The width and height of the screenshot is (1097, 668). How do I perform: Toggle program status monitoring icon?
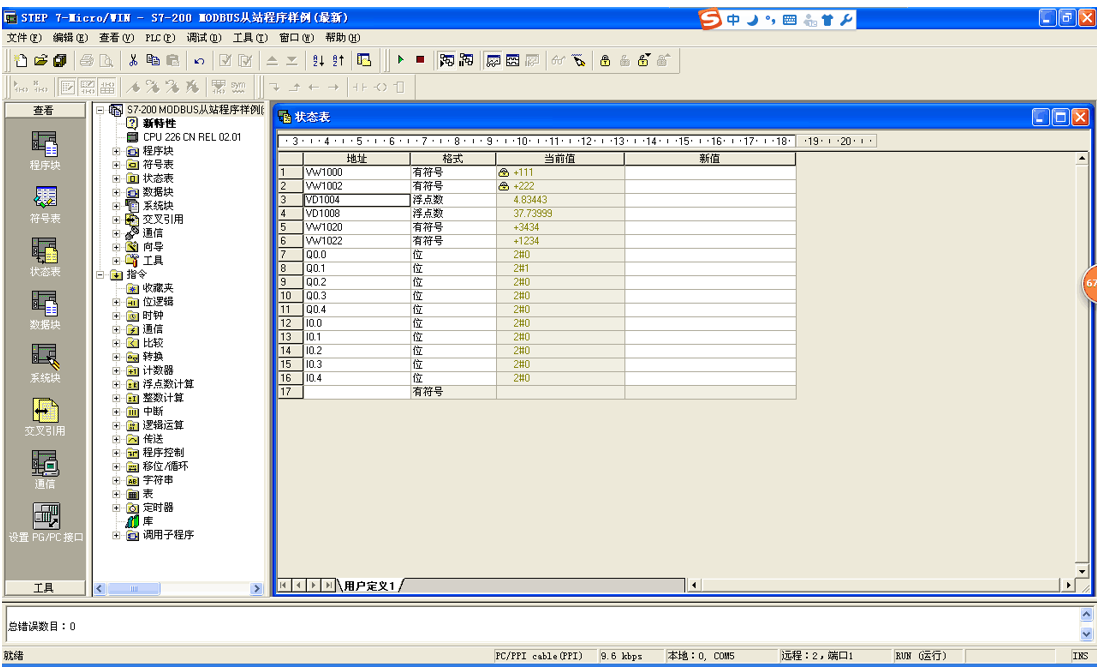click(446, 60)
